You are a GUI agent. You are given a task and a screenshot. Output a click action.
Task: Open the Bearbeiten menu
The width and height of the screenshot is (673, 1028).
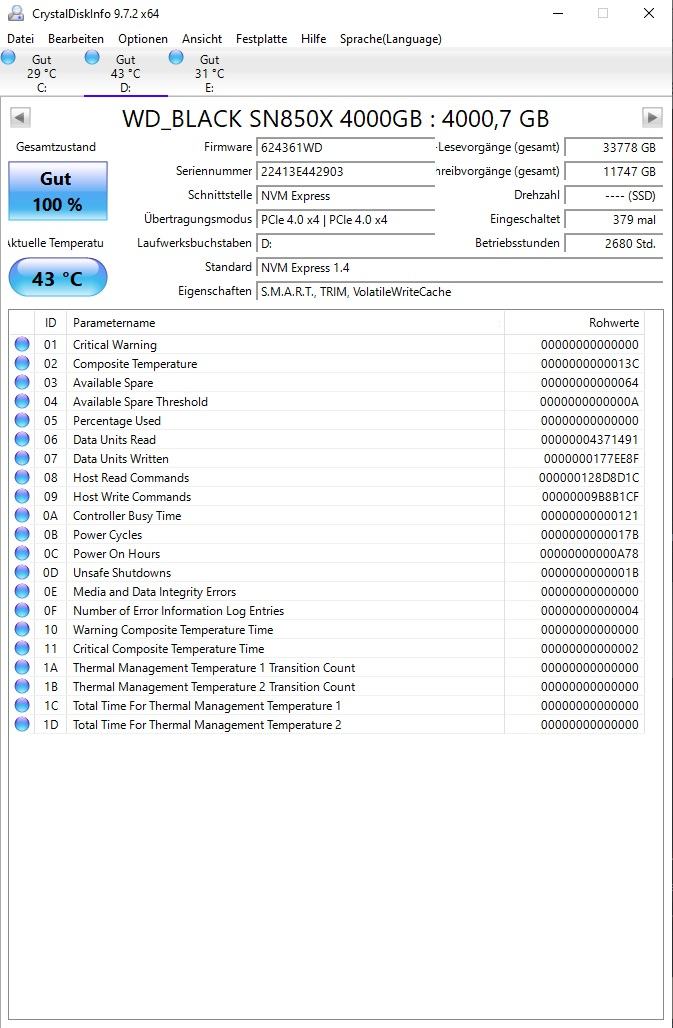pos(76,39)
